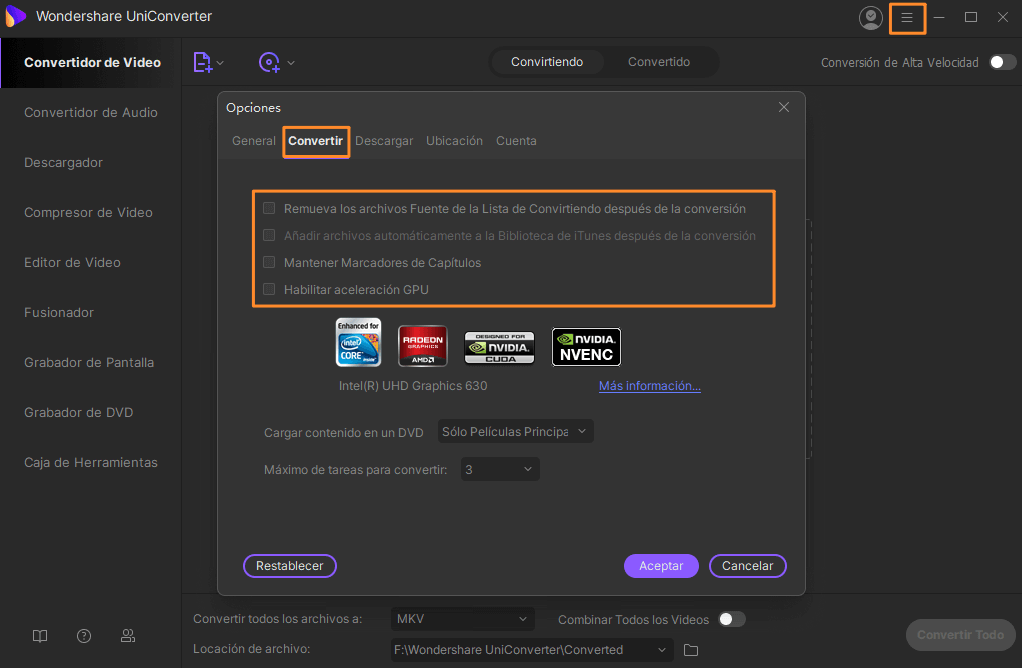Click the user account profile icon
Screen dimensions: 1022x668
[871, 17]
